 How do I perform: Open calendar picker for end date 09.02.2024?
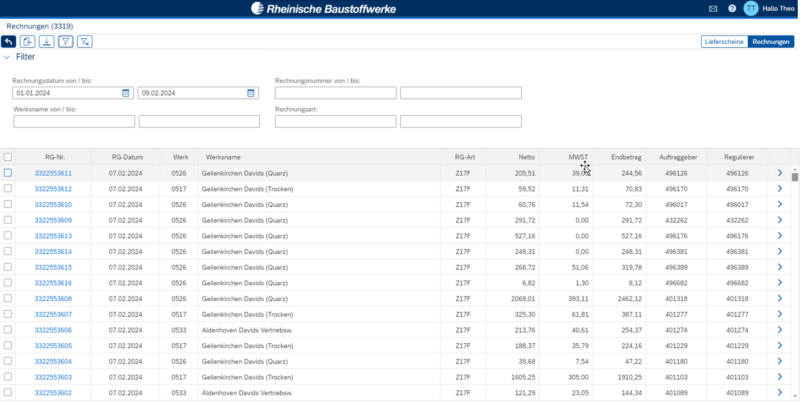(251, 93)
